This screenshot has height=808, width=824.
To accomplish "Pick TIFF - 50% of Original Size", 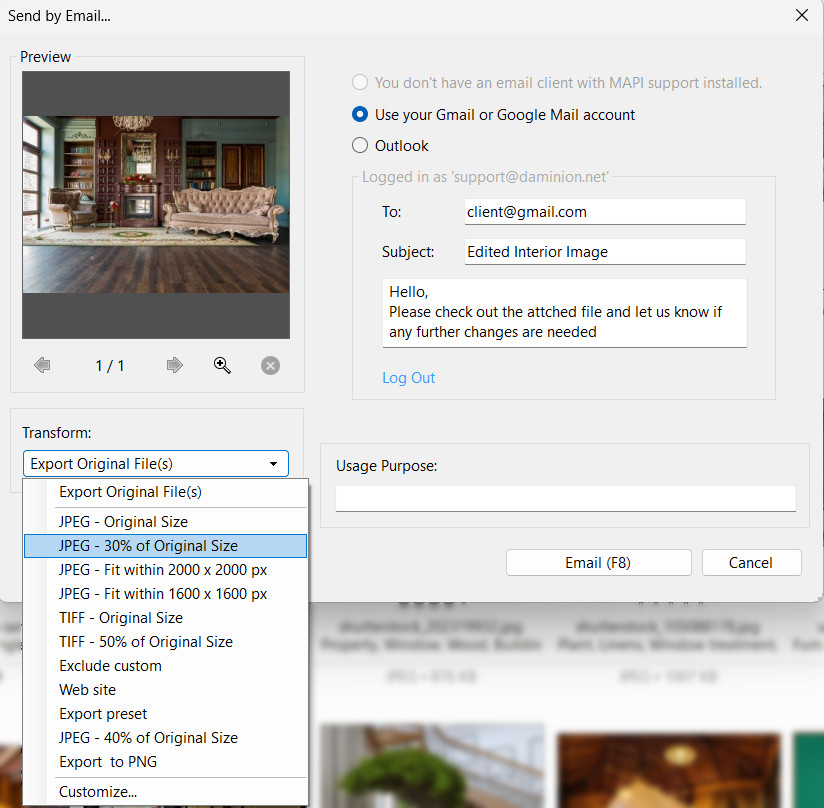I will point(145,641).
